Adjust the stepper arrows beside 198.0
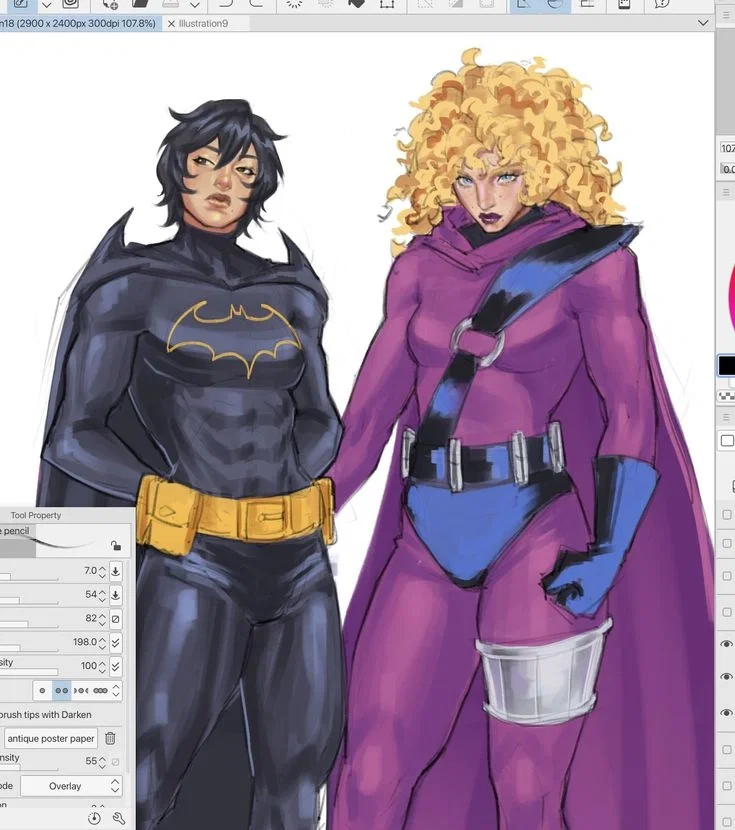 point(102,643)
